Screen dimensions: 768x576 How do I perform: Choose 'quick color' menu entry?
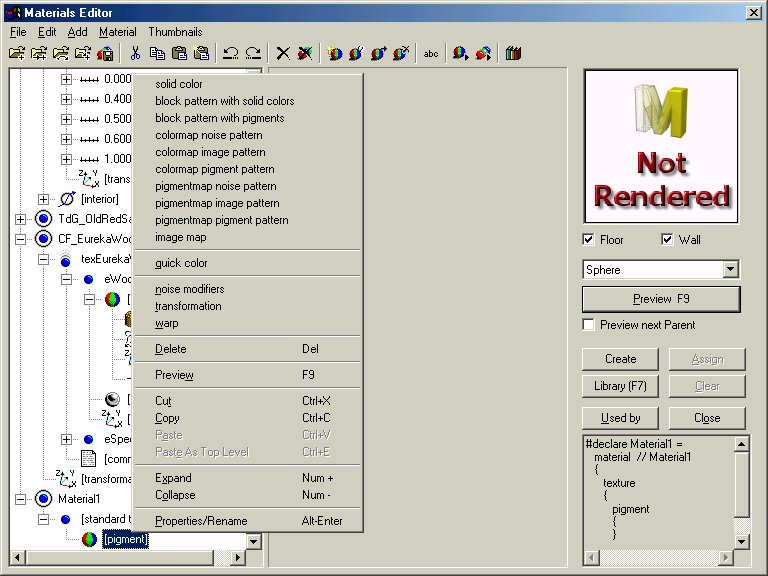181,263
